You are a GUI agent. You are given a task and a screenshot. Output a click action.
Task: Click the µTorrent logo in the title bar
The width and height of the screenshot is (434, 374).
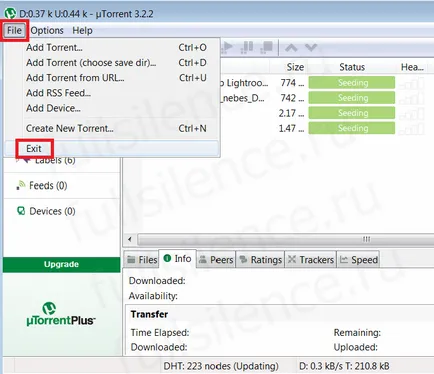coord(10,14)
